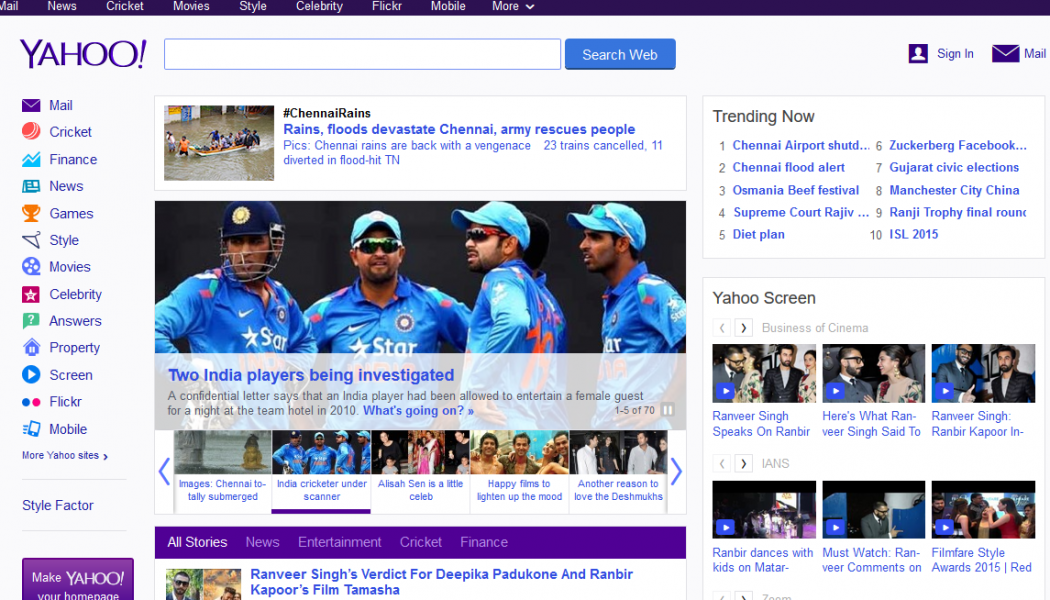
Task: Go to next Business of Cinema videos
Action: pos(744,328)
